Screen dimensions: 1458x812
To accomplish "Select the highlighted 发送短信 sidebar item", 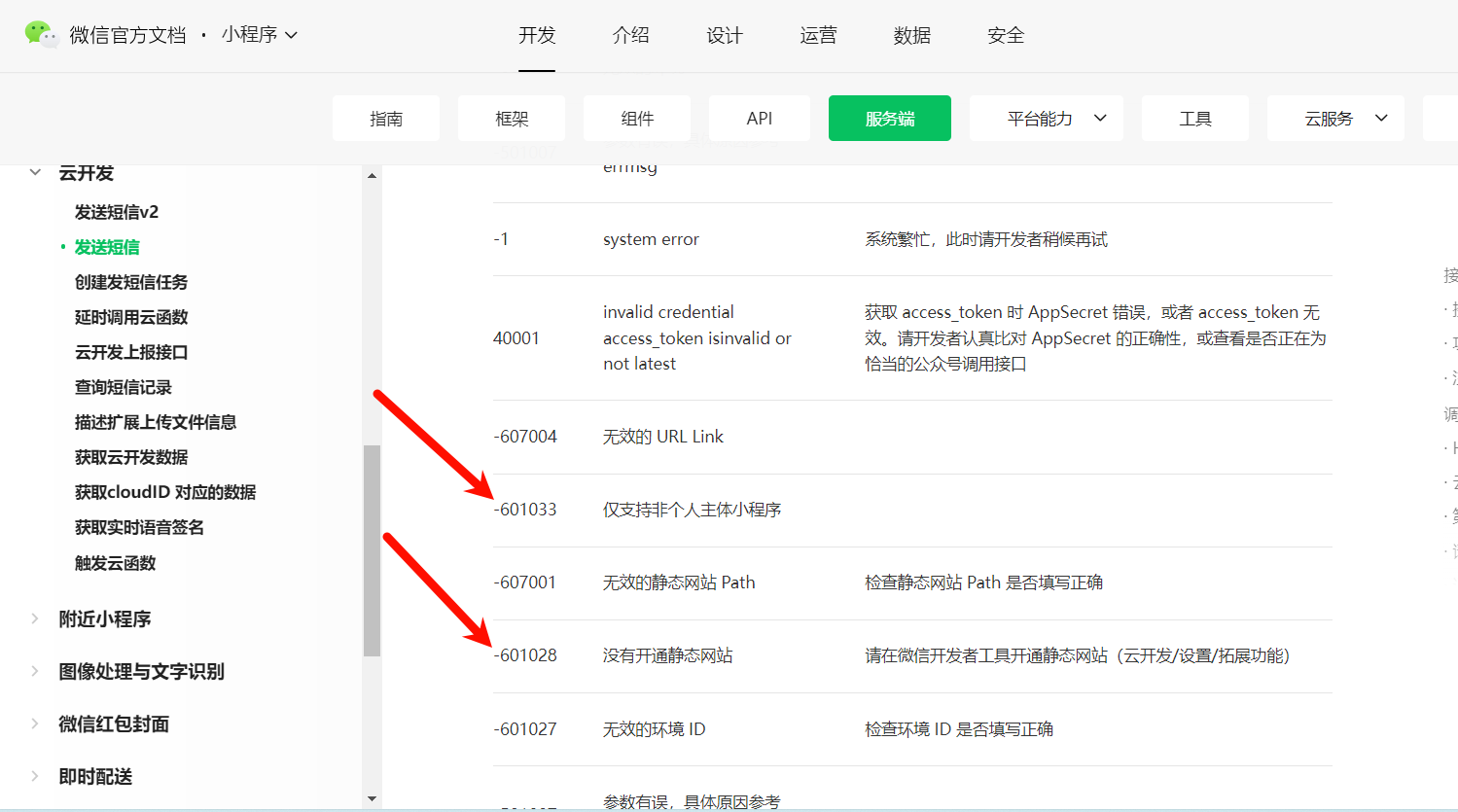I will point(107,247).
